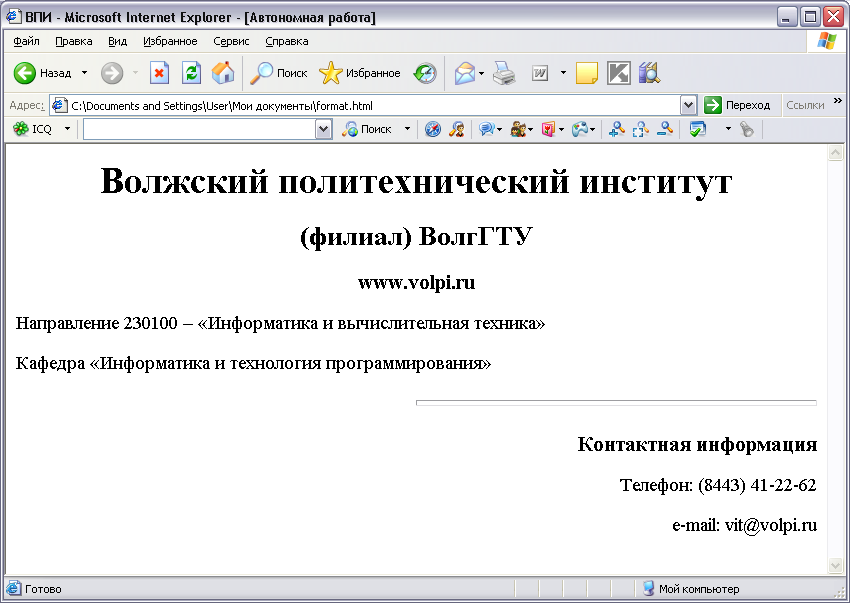The image size is (850, 603).
Task: Refresh the page with the green arrows icon
Action: [191, 73]
